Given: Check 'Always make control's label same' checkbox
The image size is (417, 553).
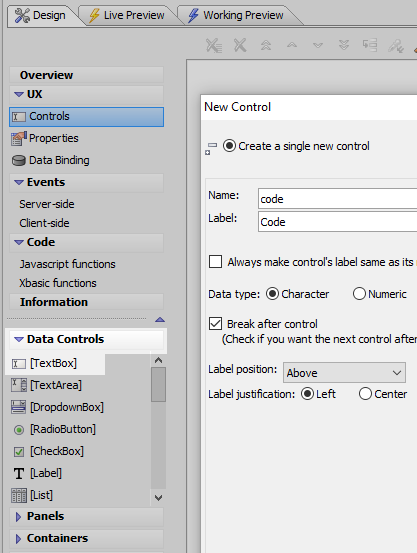Looking at the screenshot, I should (215, 262).
